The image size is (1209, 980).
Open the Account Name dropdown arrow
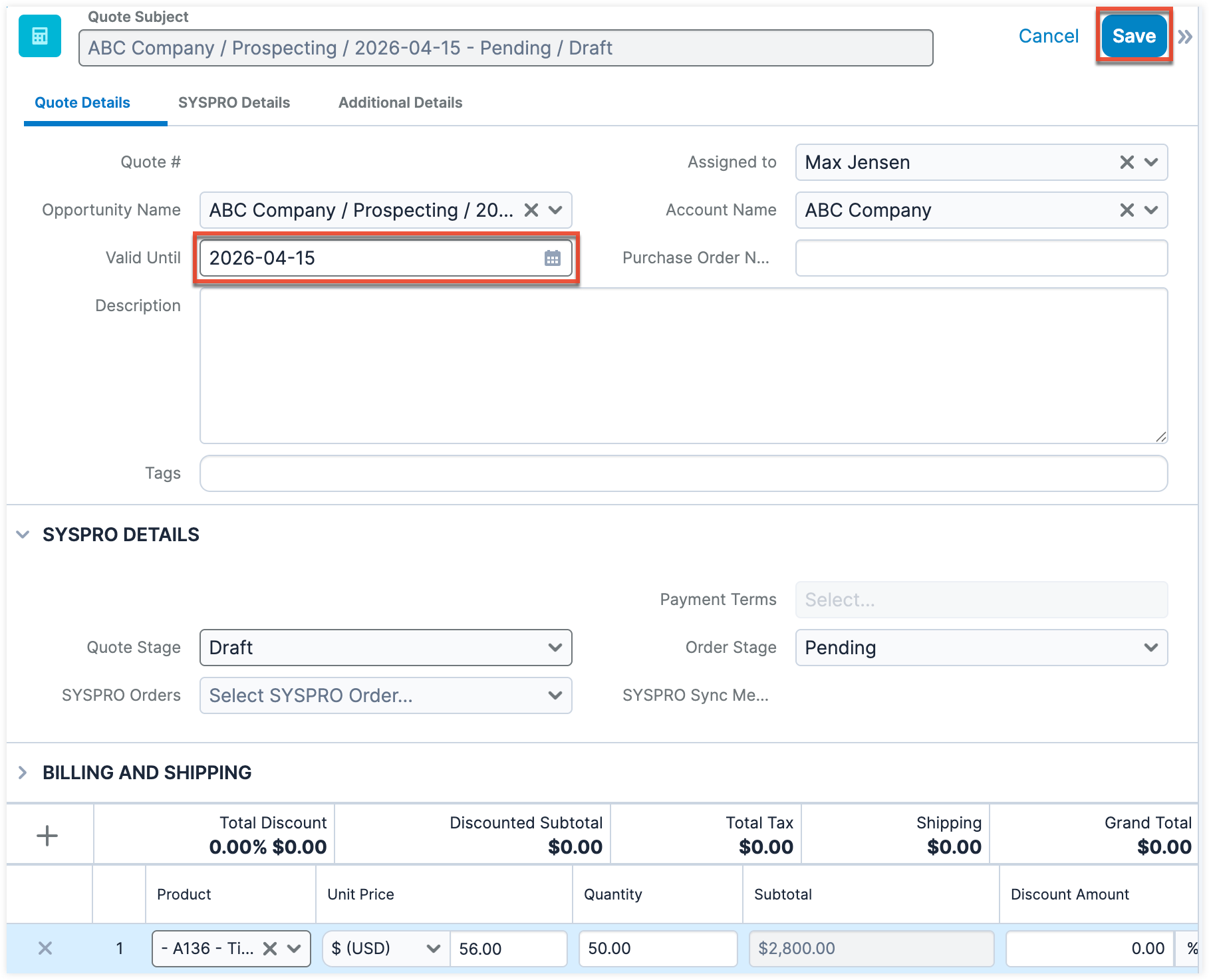point(1151,210)
